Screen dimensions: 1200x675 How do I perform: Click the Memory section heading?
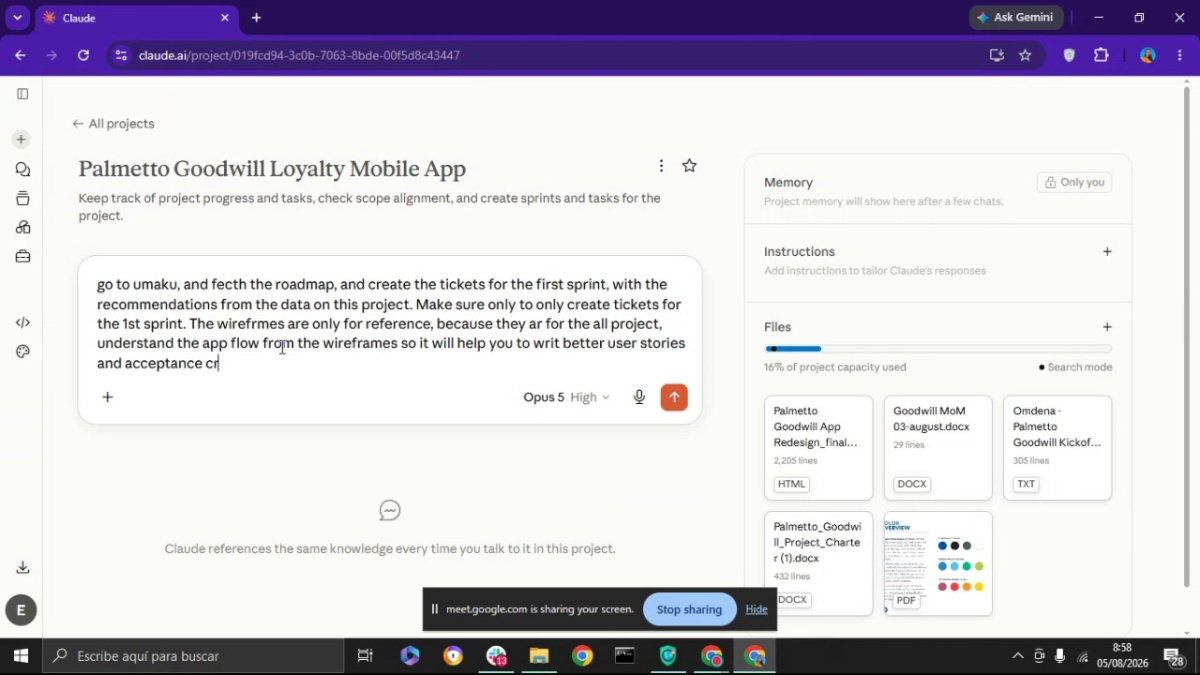788,182
